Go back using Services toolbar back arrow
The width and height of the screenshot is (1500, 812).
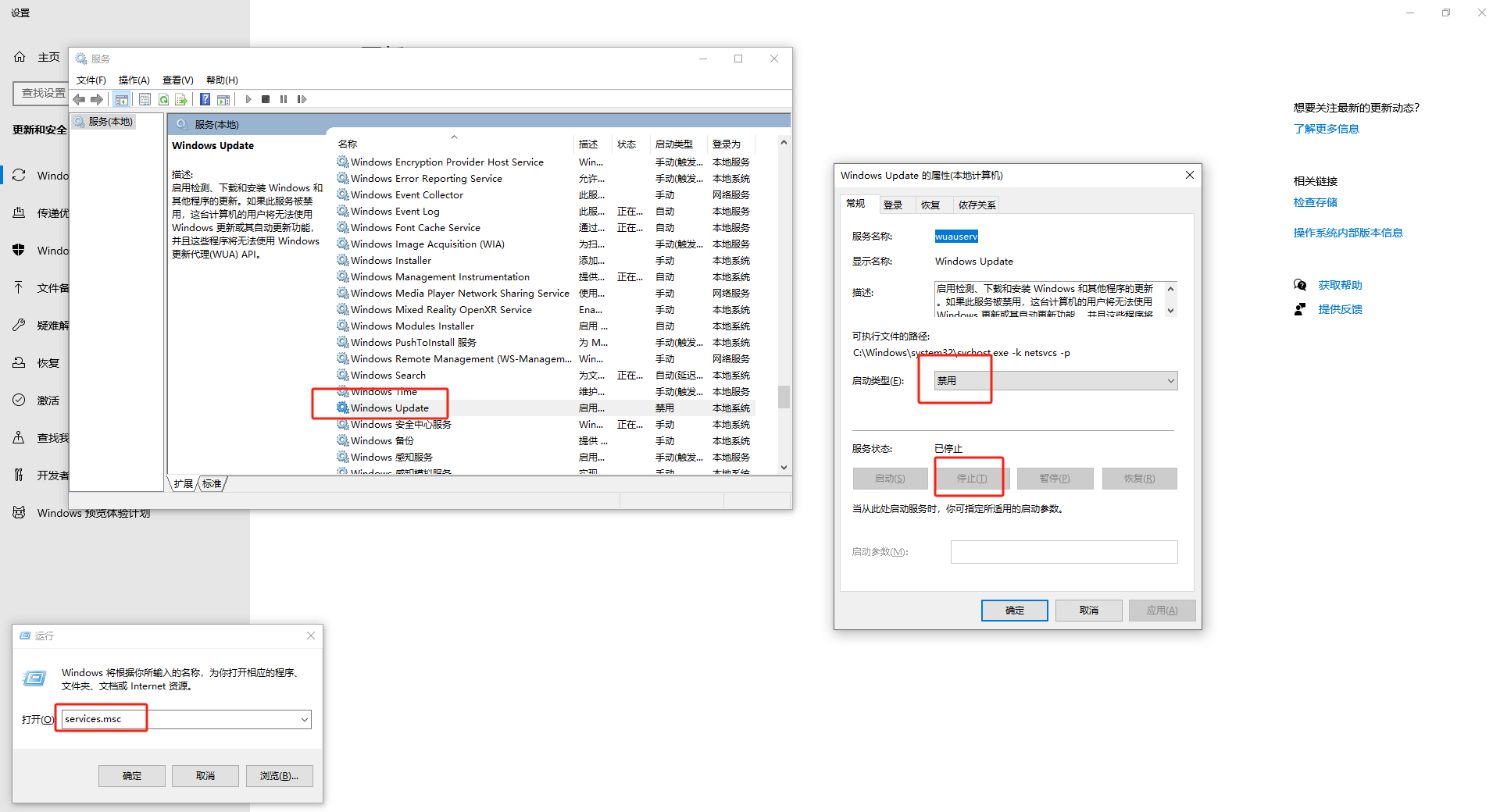tap(79, 99)
